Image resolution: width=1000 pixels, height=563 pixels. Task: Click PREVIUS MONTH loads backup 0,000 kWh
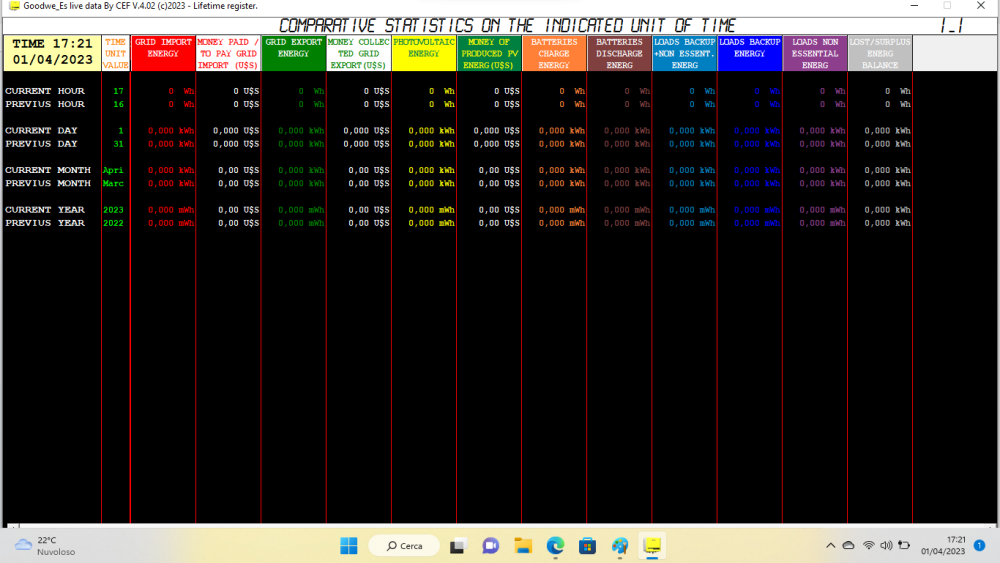pos(757,183)
